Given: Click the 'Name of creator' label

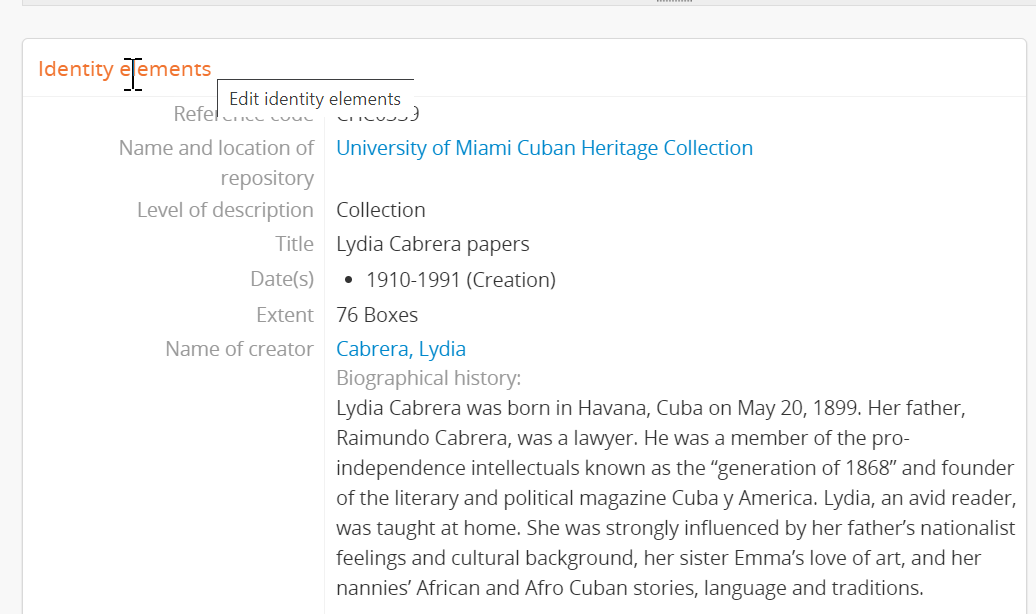Looking at the screenshot, I should [239, 349].
